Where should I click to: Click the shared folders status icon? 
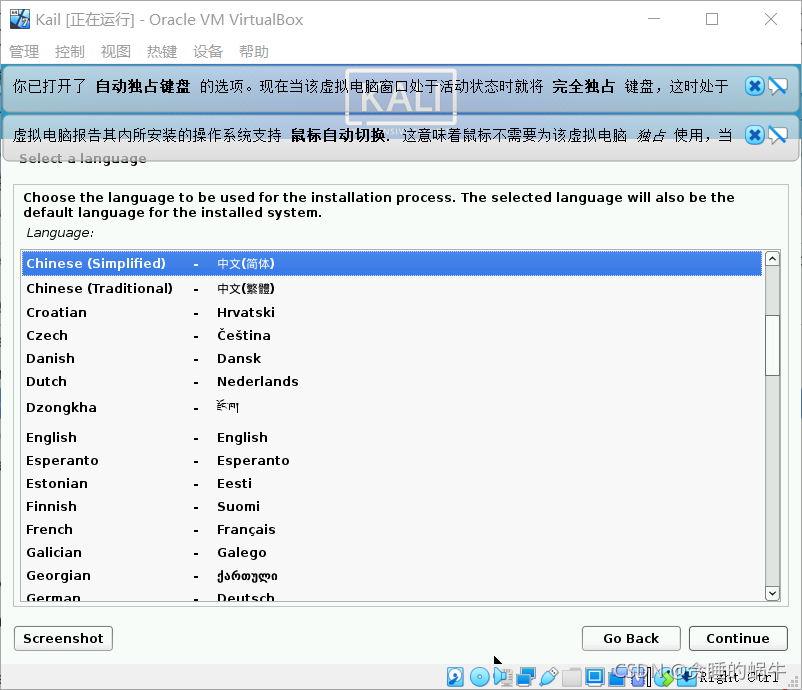click(x=571, y=677)
